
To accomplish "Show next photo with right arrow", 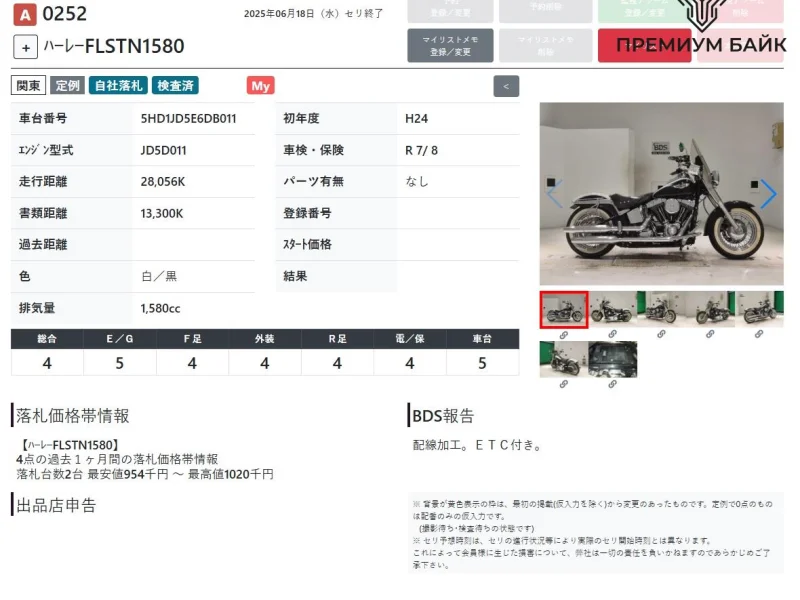I will (767, 194).
